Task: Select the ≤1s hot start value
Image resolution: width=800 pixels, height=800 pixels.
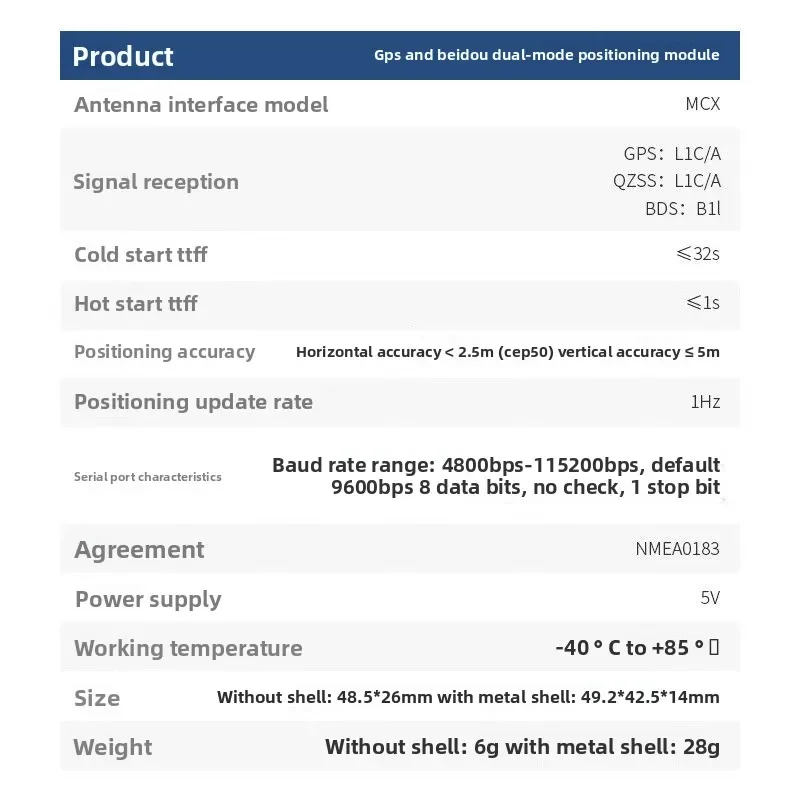Action: tap(703, 303)
